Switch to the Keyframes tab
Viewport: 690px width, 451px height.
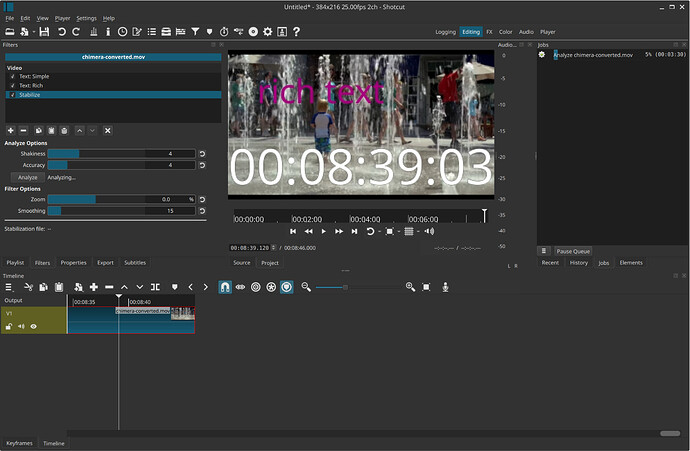tap(19, 443)
